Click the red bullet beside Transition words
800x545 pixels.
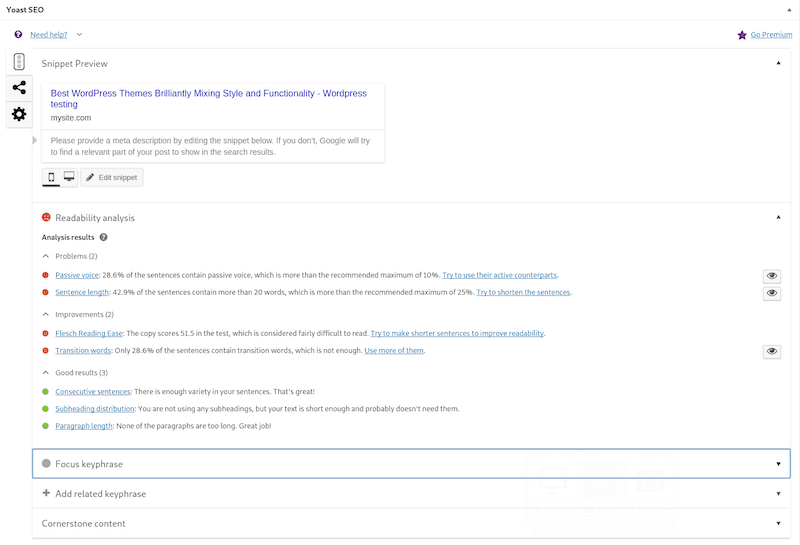[45, 351]
